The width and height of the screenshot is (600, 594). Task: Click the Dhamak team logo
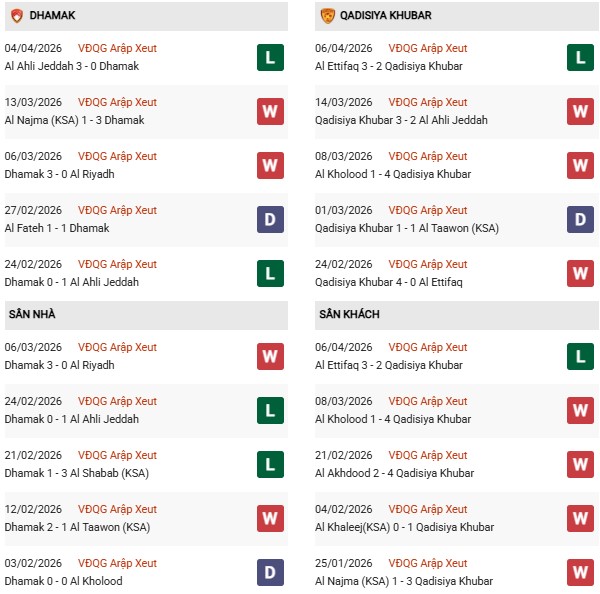pyautogui.click(x=16, y=16)
